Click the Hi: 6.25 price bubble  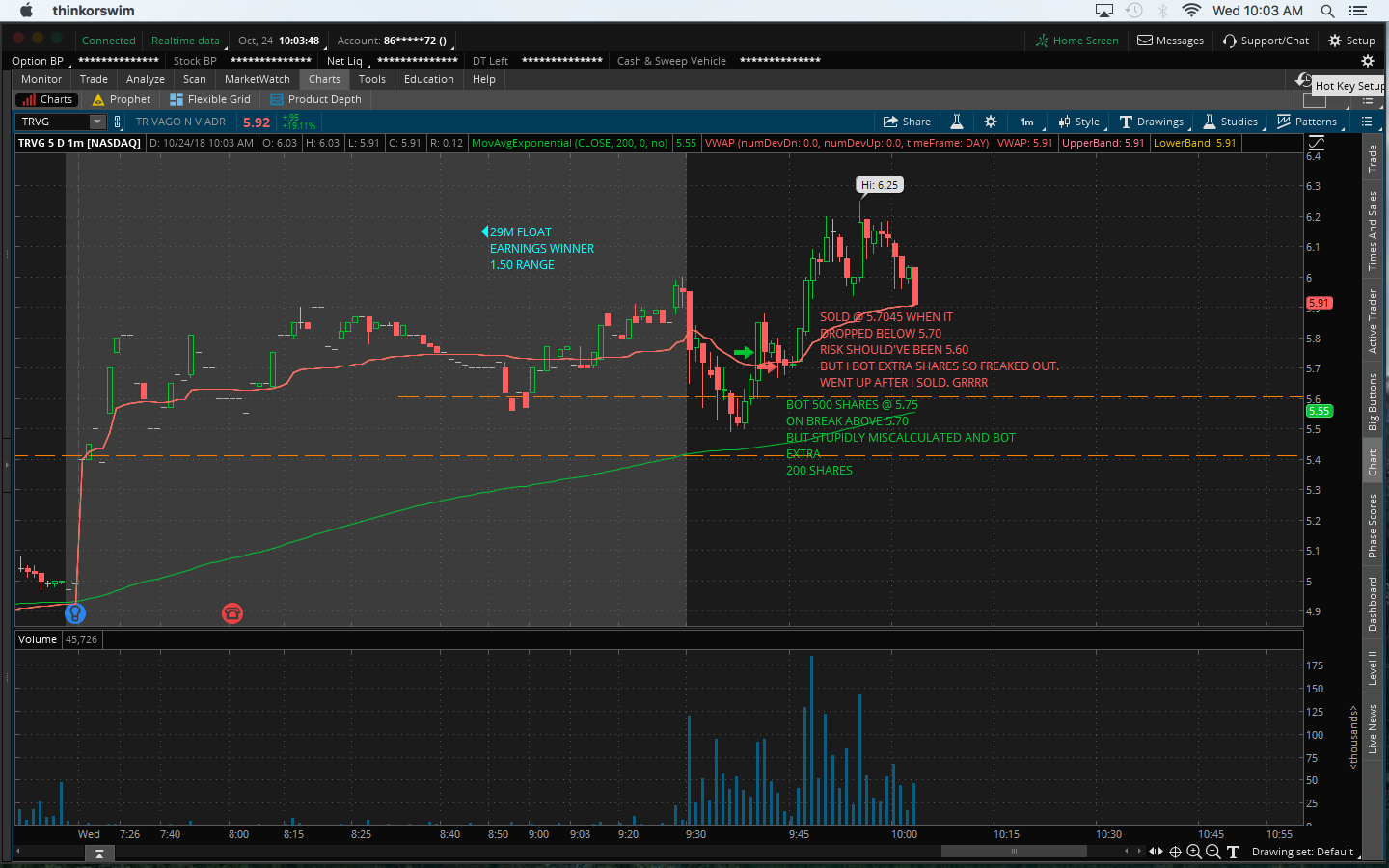tap(880, 184)
